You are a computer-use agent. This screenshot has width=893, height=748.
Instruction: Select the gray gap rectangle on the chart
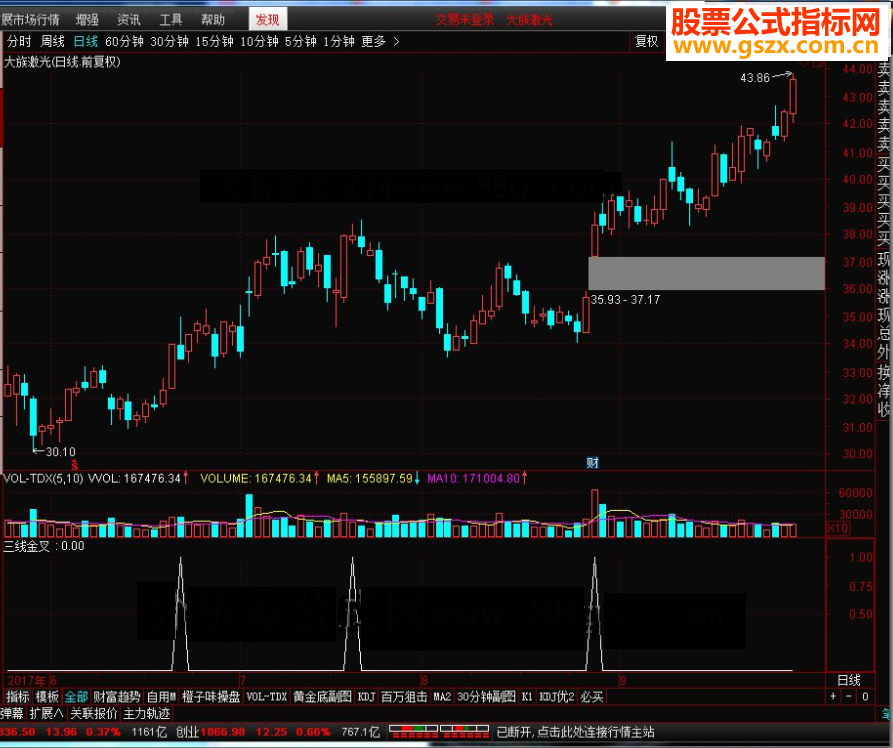(x=706, y=273)
